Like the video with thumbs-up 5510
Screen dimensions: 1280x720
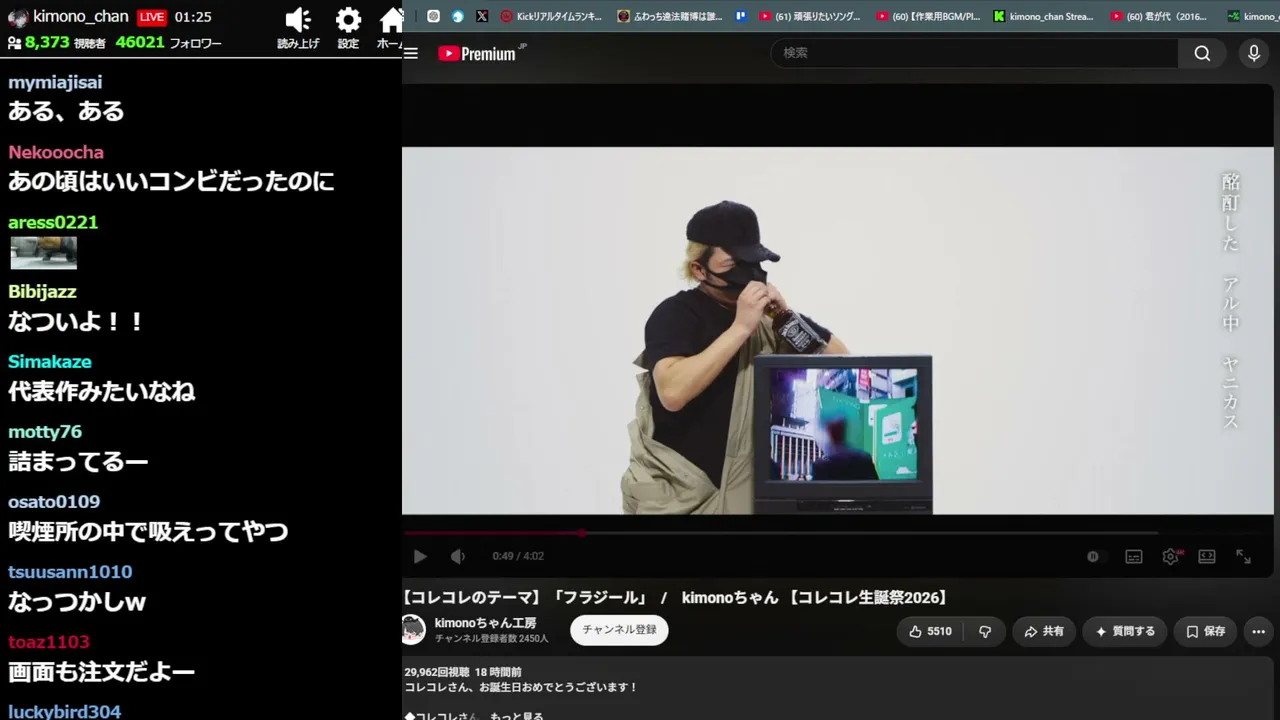pyautogui.click(x=930, y=631)
